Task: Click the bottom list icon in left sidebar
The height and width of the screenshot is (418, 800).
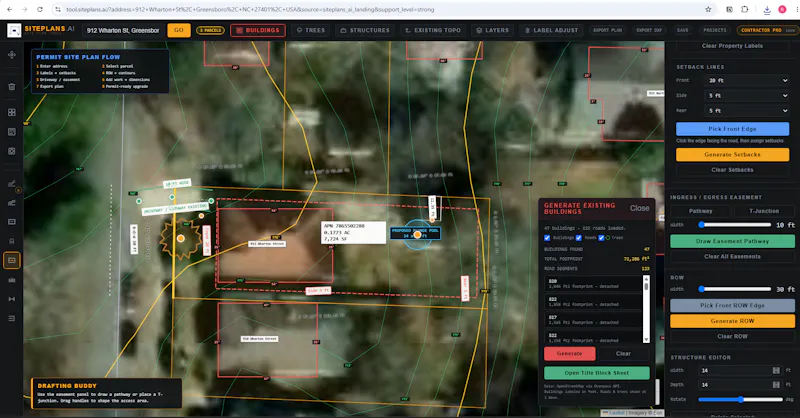Action: pyautogui.click(x=12, y=318)
